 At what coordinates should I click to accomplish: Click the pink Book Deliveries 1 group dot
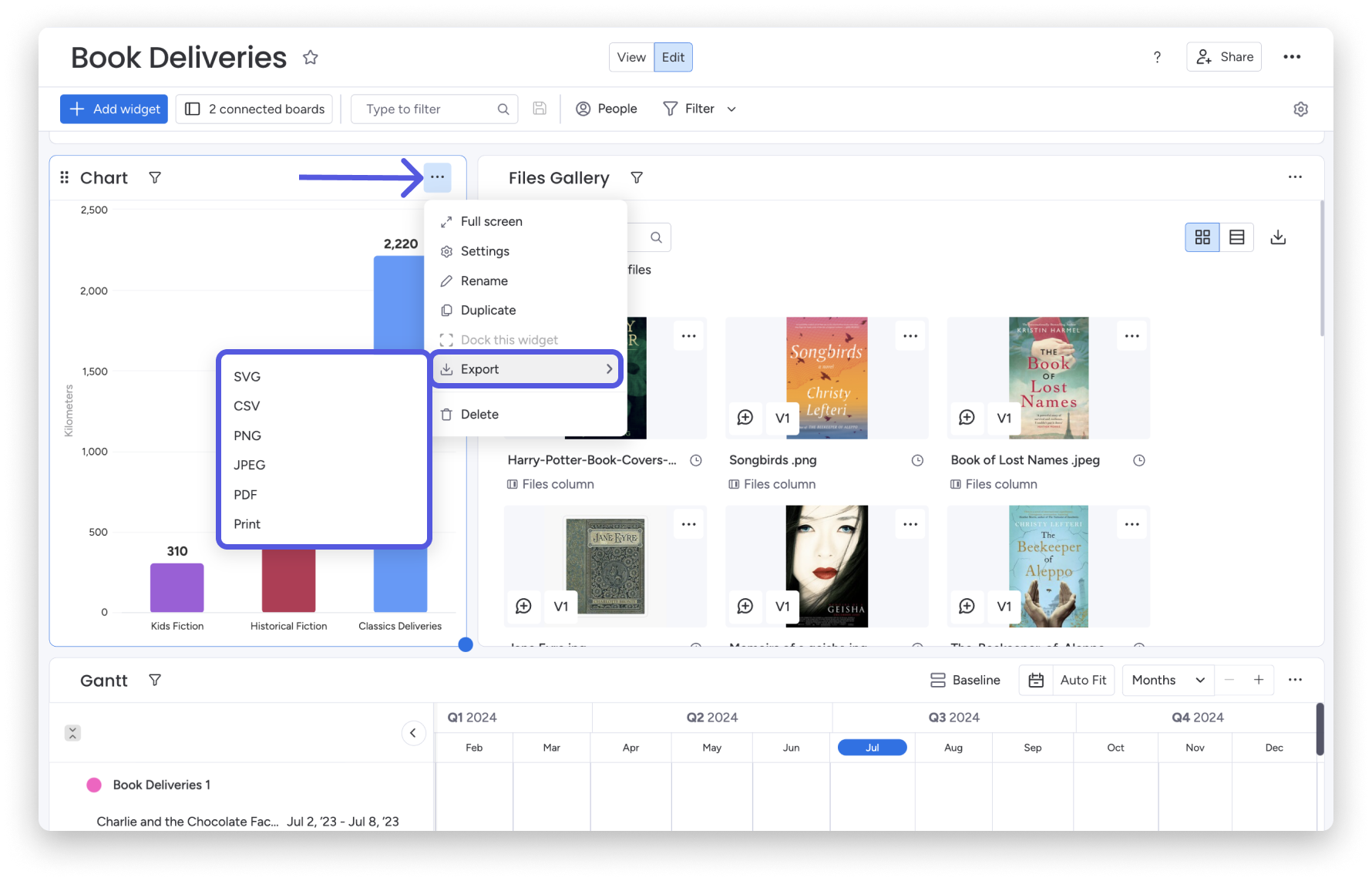94,785
